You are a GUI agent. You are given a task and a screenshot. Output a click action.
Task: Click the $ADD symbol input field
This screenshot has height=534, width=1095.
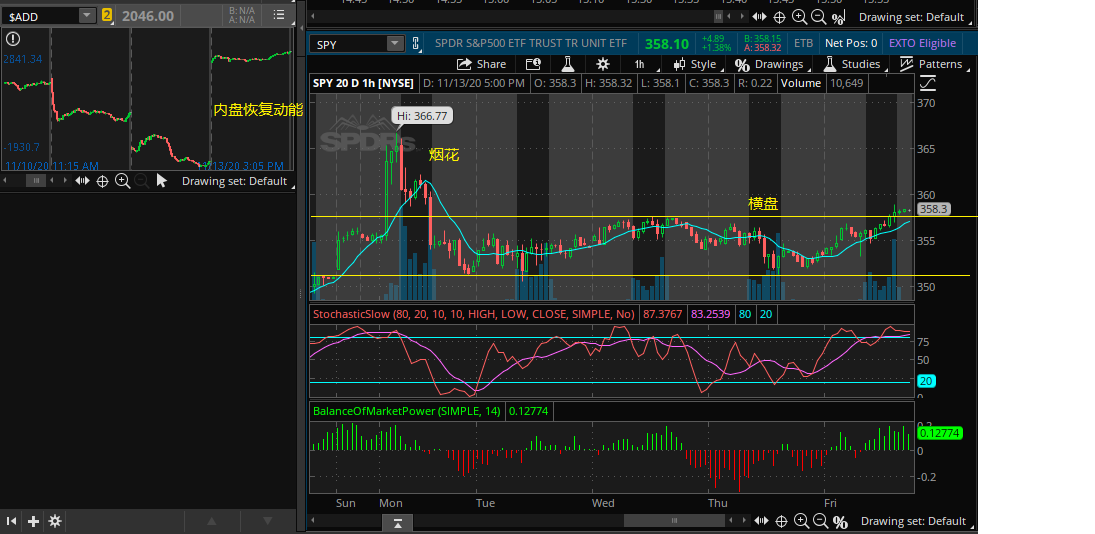point(41,15)
